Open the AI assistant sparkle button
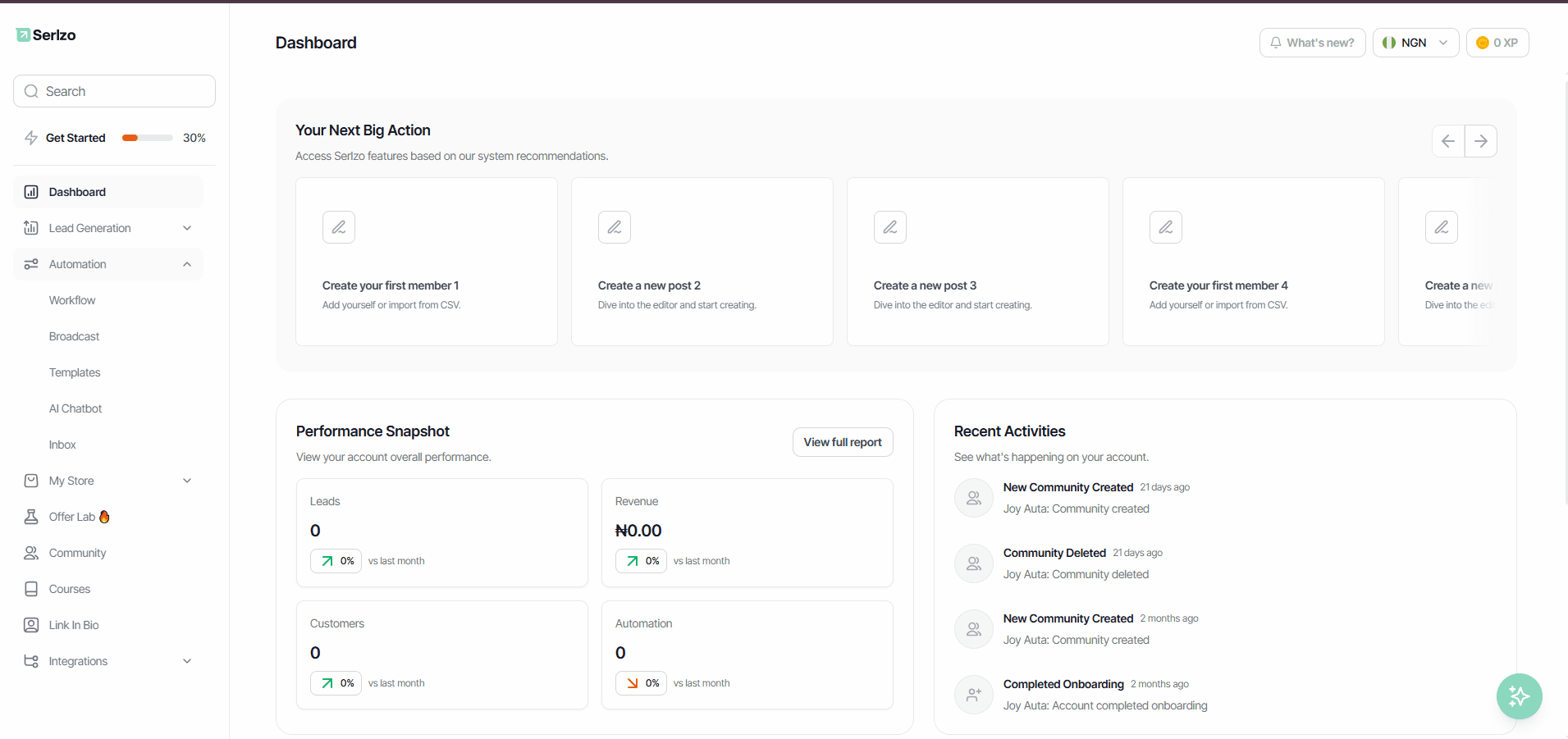The image size is (1568, 739). [1519, 696]
